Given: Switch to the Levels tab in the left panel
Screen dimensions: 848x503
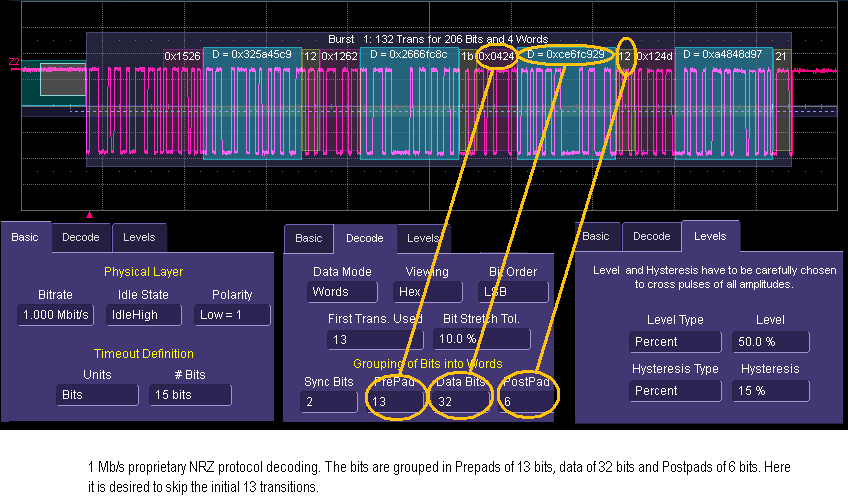Looking at the screenshot, I should (x=139, y=238).
